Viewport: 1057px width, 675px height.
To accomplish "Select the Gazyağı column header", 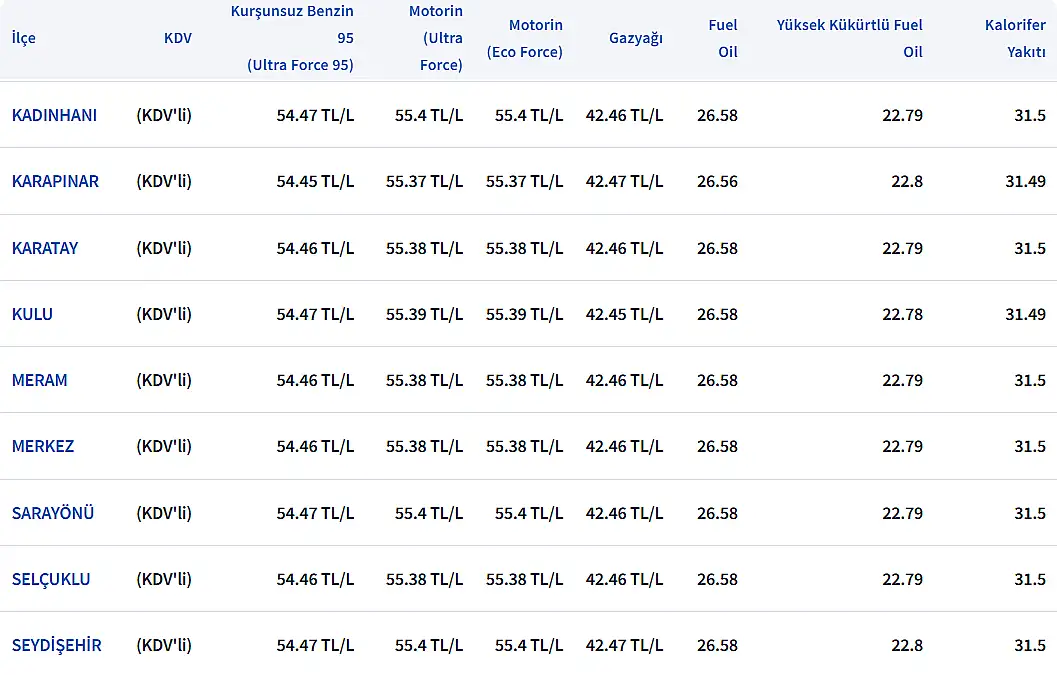I will [635, 38].
